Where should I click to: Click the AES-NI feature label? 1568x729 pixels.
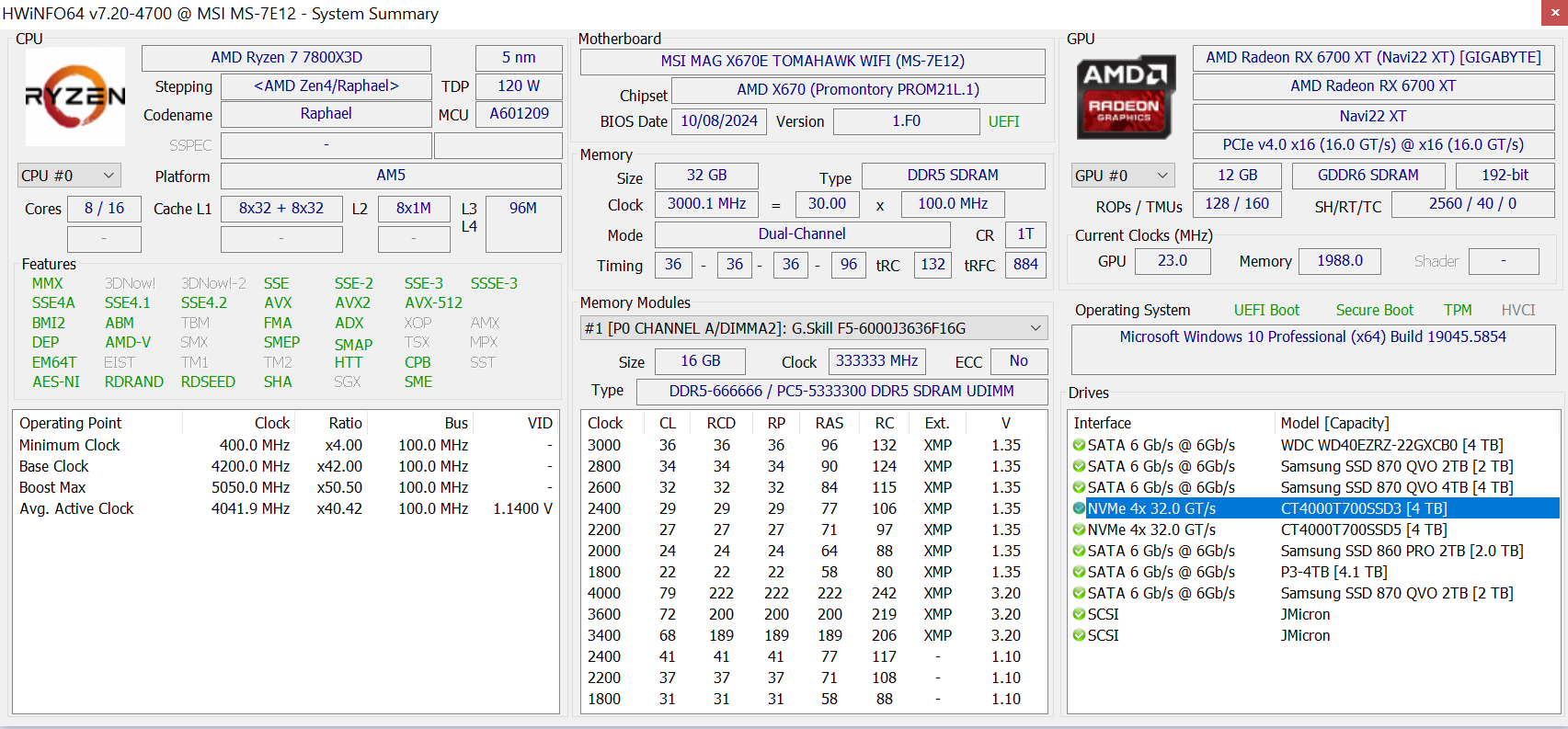tap(56, 382)
